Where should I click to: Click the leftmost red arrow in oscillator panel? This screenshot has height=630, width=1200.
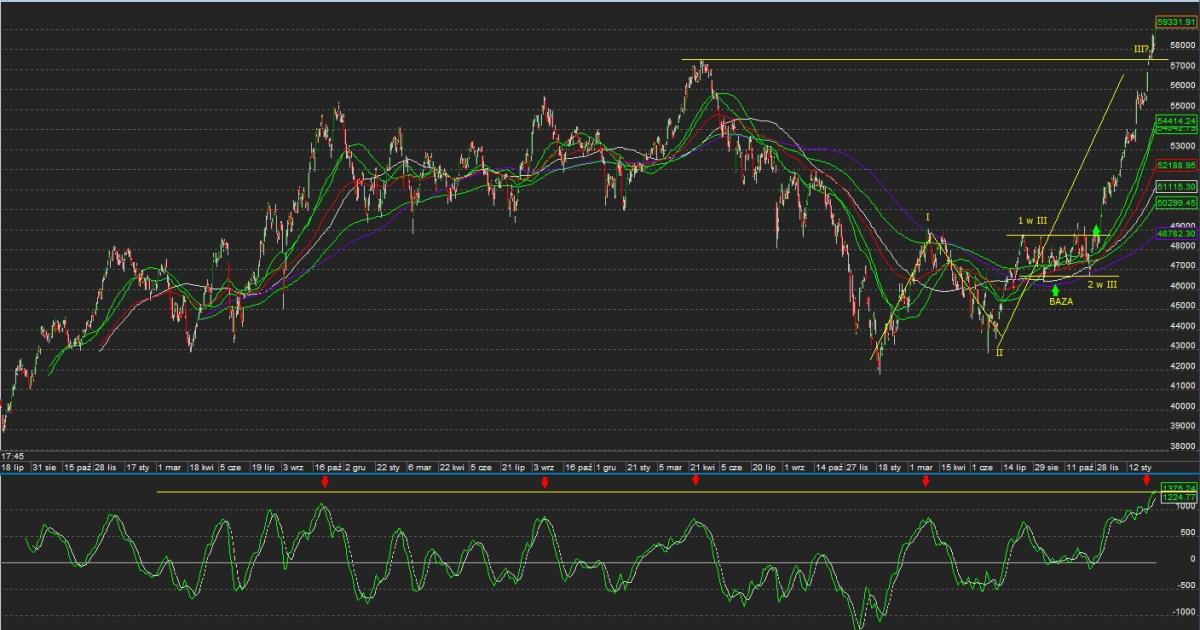(324, 482)
